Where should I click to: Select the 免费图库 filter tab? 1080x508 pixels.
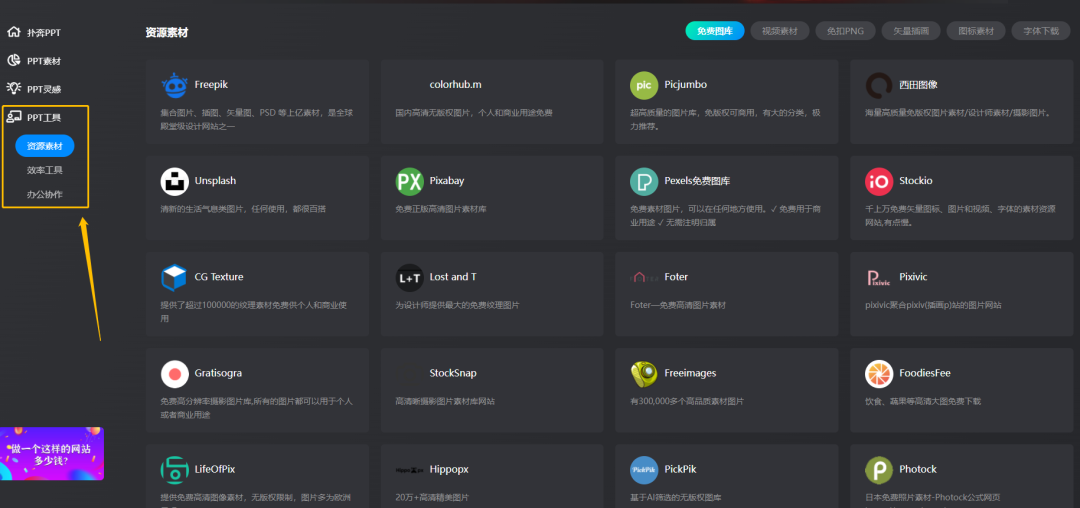[x=714, y=31]
